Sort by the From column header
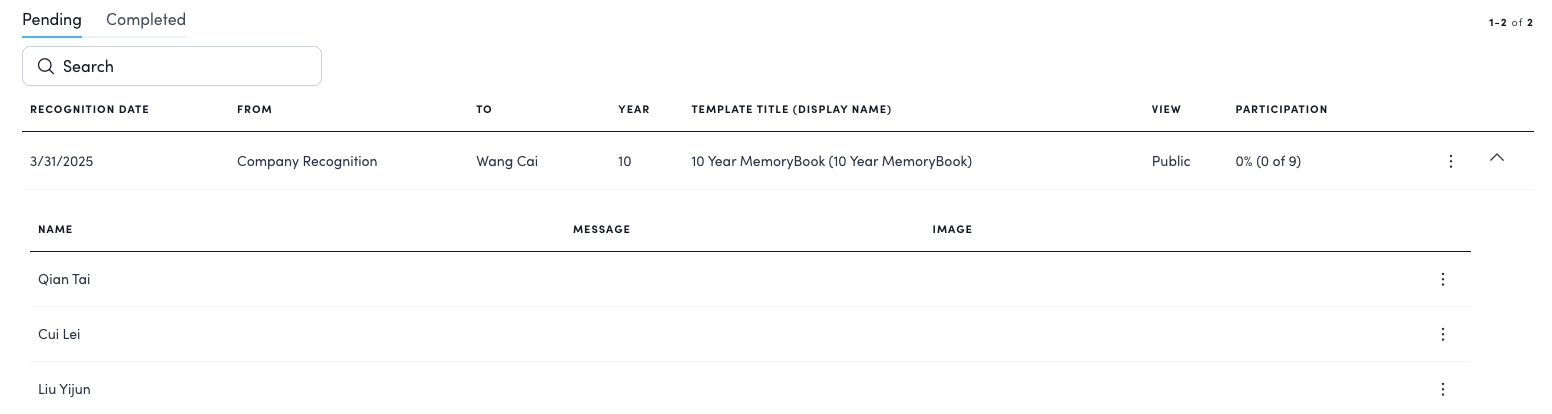The image size is (1552, 414). click(x=254, y=110)
